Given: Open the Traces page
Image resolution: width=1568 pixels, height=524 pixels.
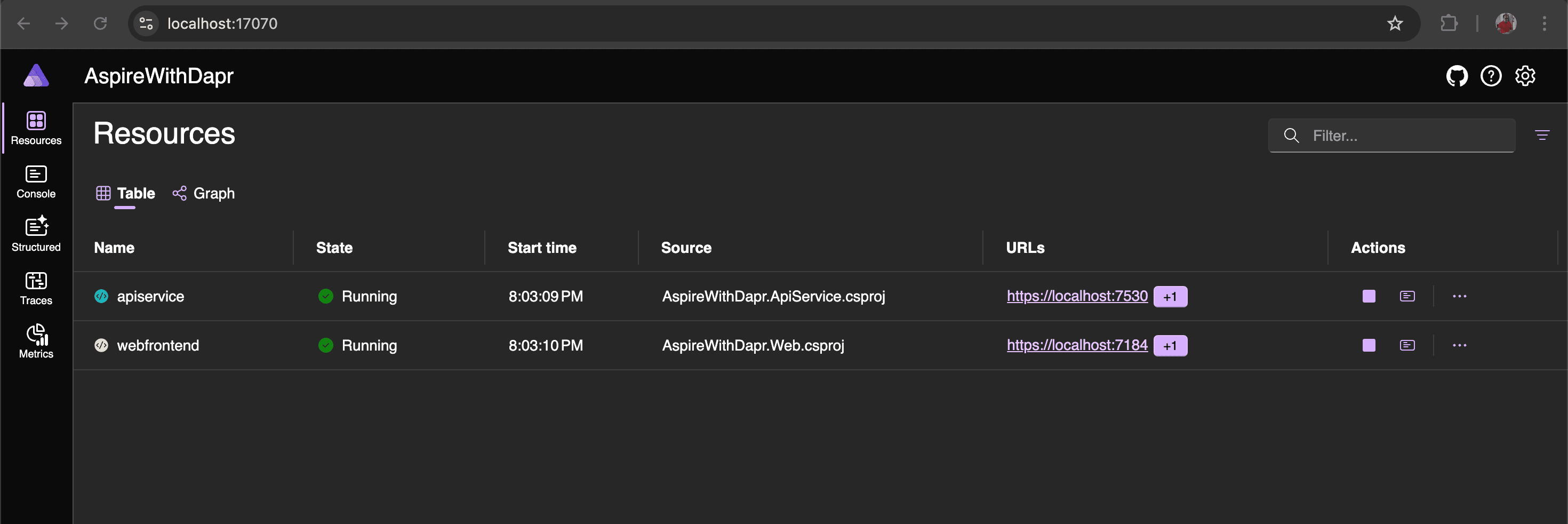Looking at the screenshot, I should pos(36,288).
